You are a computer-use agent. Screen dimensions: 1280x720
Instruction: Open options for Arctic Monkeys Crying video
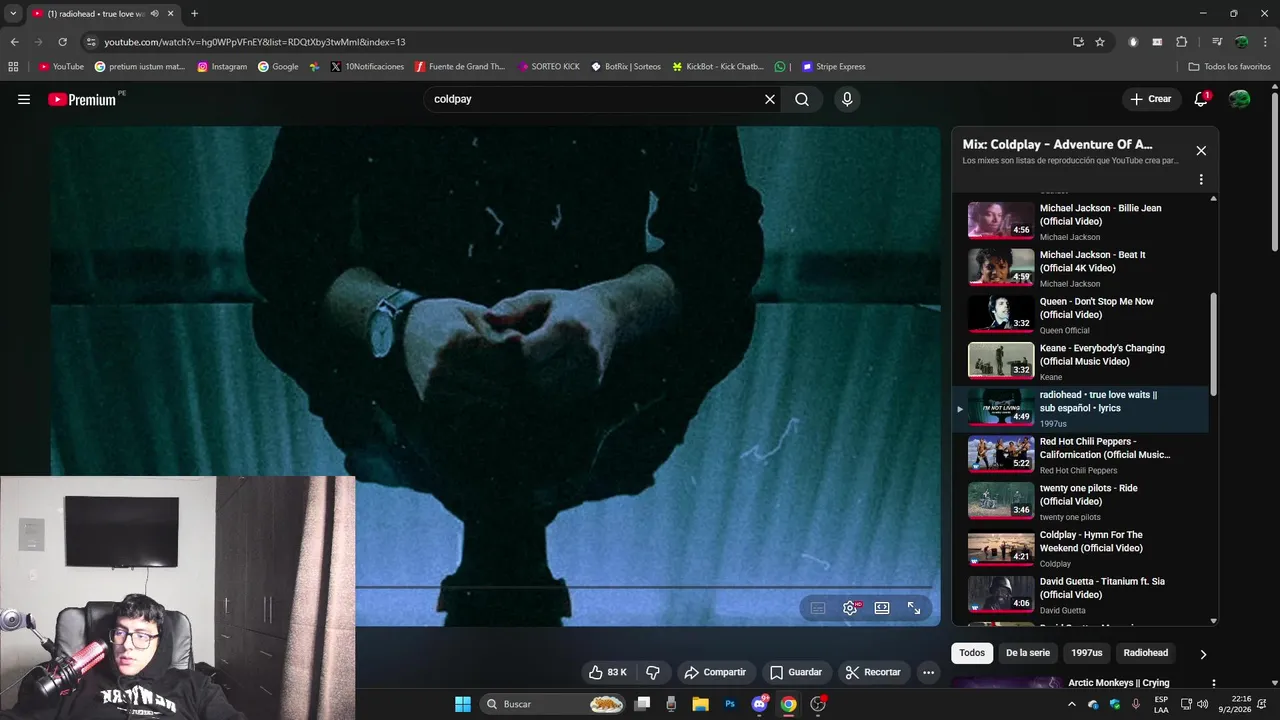tap(1214, 684)
